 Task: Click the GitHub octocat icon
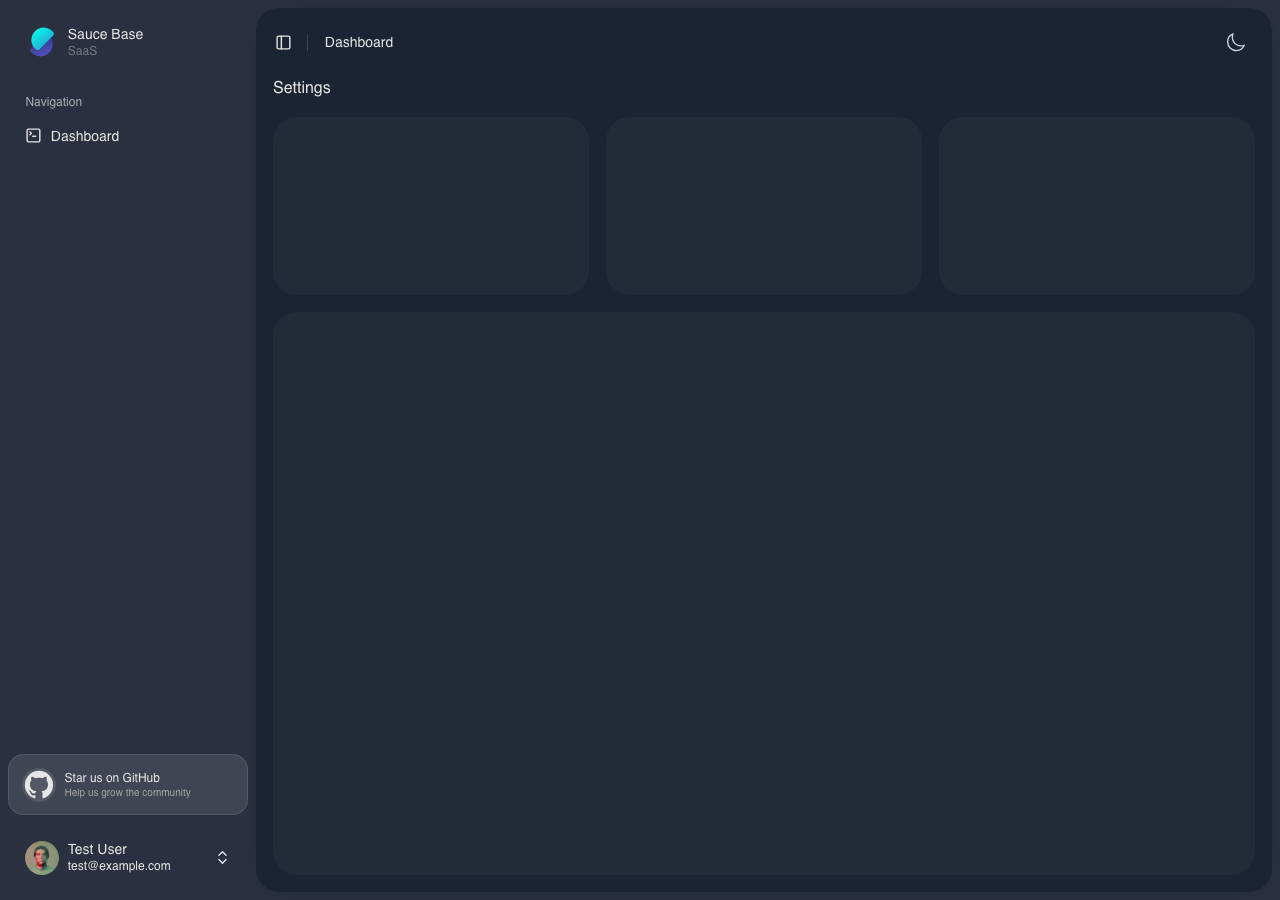coord(39,784)
